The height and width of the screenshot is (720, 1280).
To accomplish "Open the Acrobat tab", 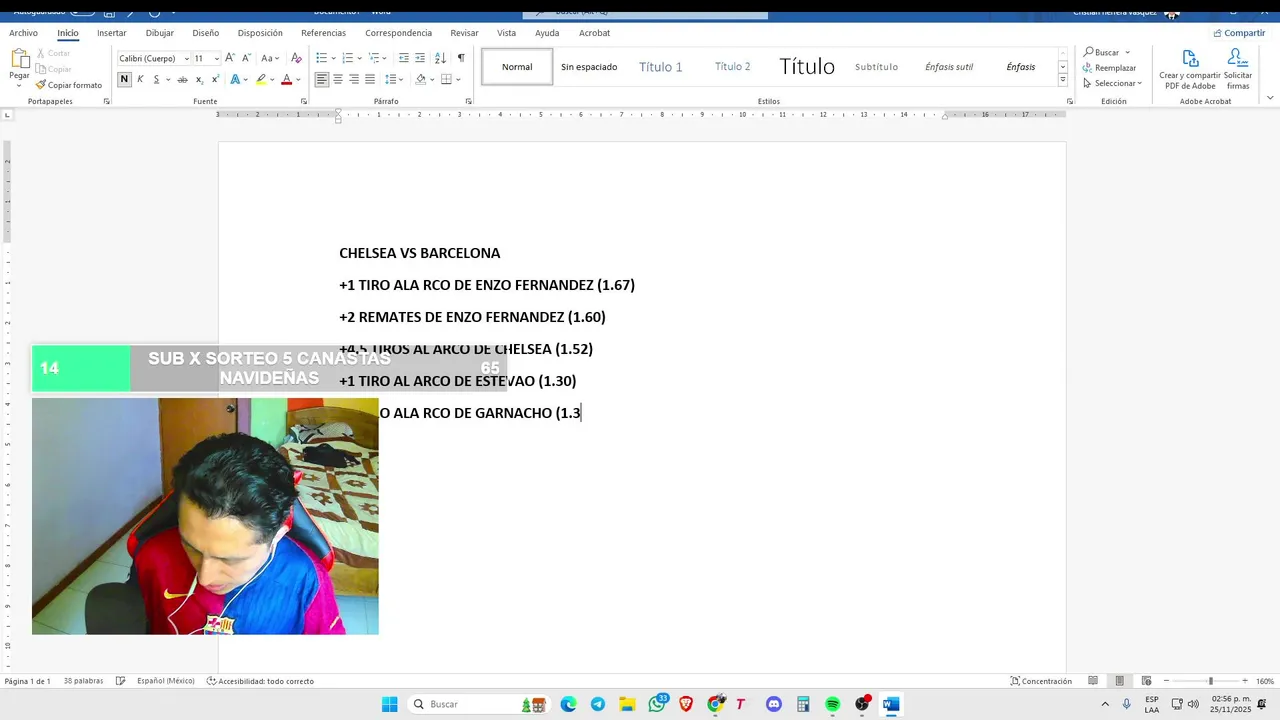I will point(594,33).
